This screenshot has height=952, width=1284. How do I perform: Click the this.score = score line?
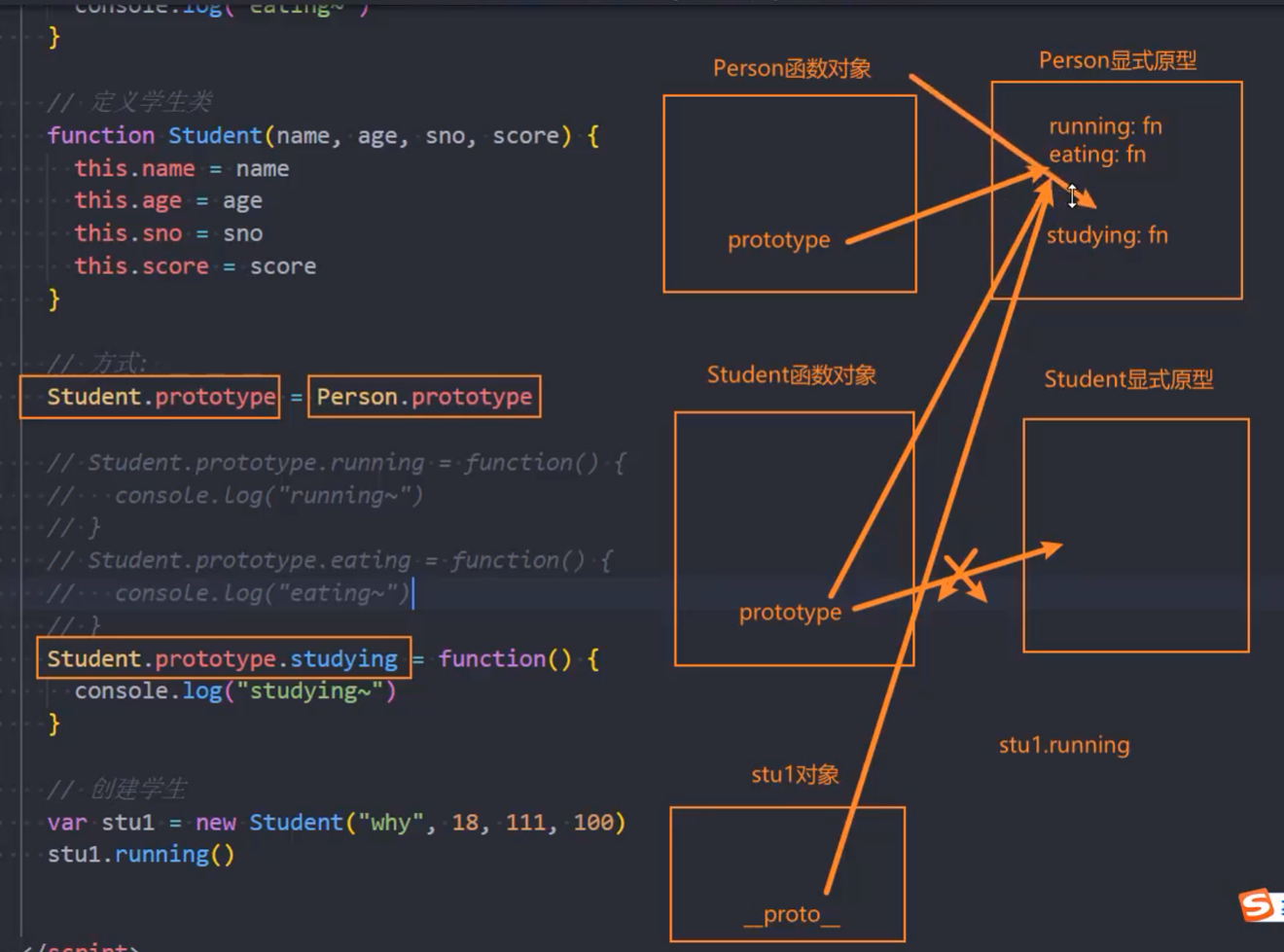(x=195, y=266)
